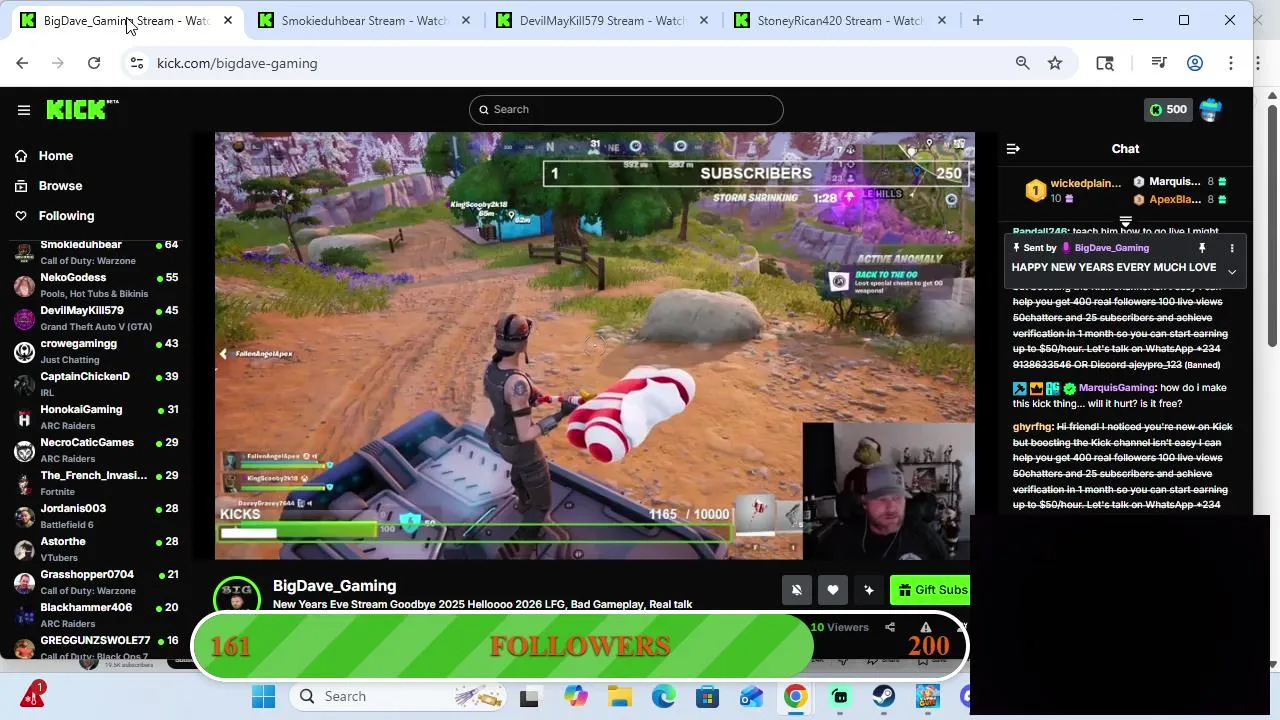Open the profile avatar menu
Screen dimensions: 1280x720
[1211, 110]
